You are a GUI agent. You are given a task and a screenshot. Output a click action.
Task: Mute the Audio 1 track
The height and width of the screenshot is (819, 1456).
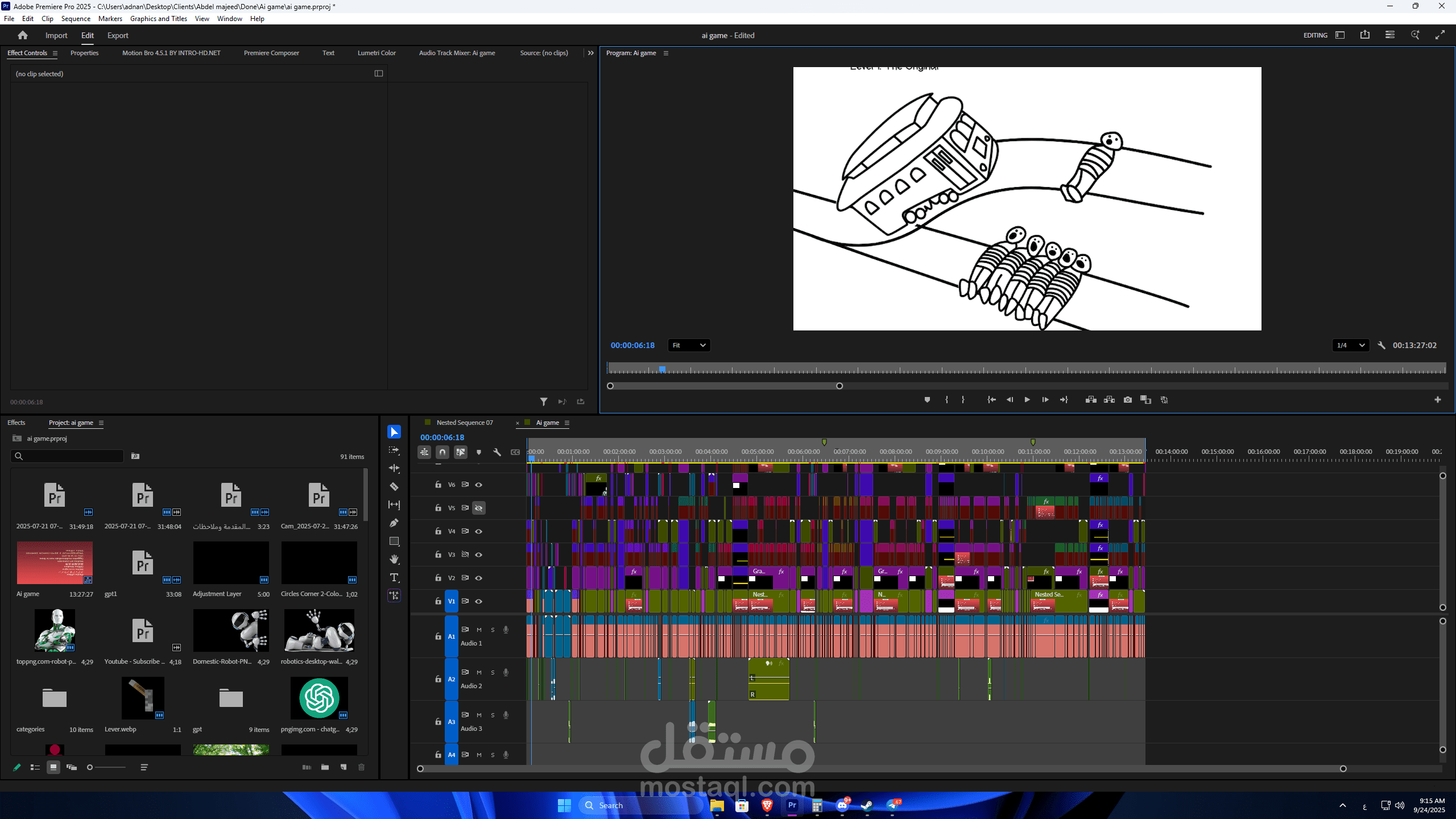479,630
